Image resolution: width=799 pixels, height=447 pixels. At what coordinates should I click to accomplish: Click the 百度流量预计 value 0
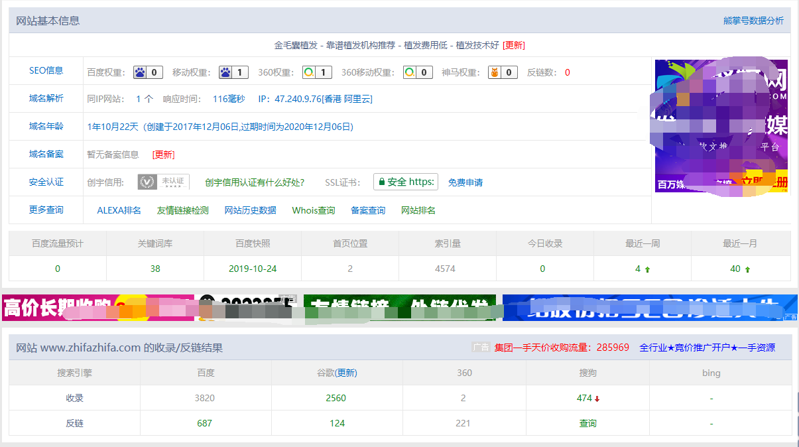coord(58,269)
